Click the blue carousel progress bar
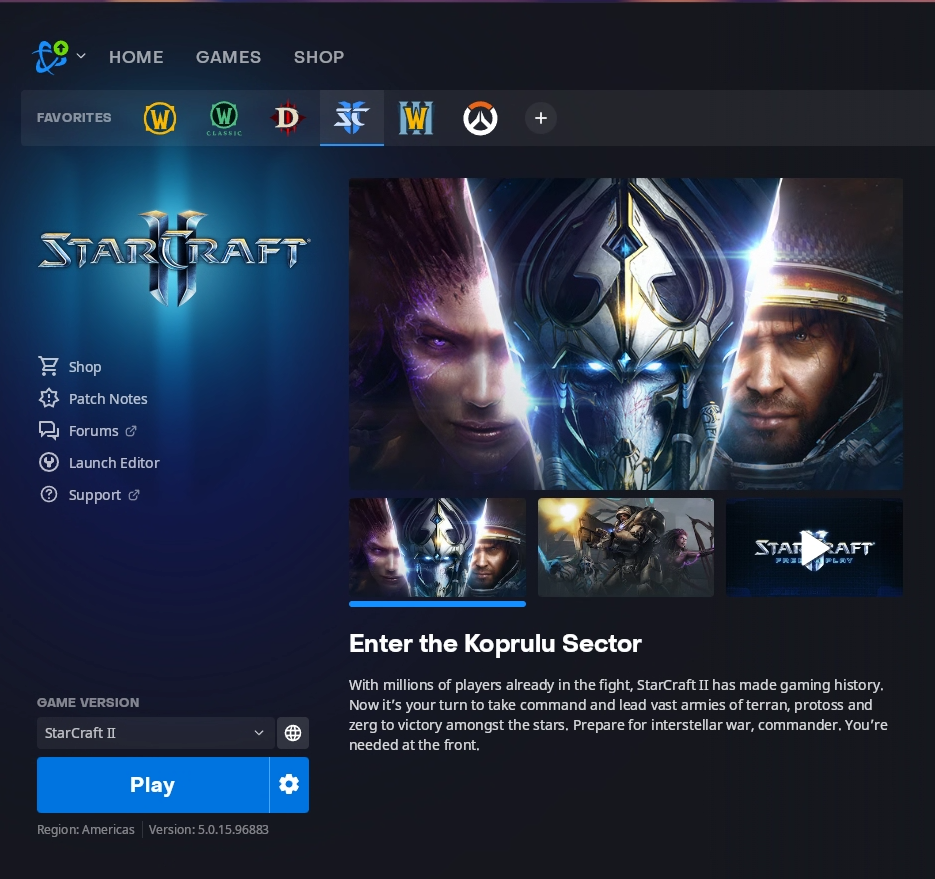Screen dimensions: 935x879 point(437,604)
